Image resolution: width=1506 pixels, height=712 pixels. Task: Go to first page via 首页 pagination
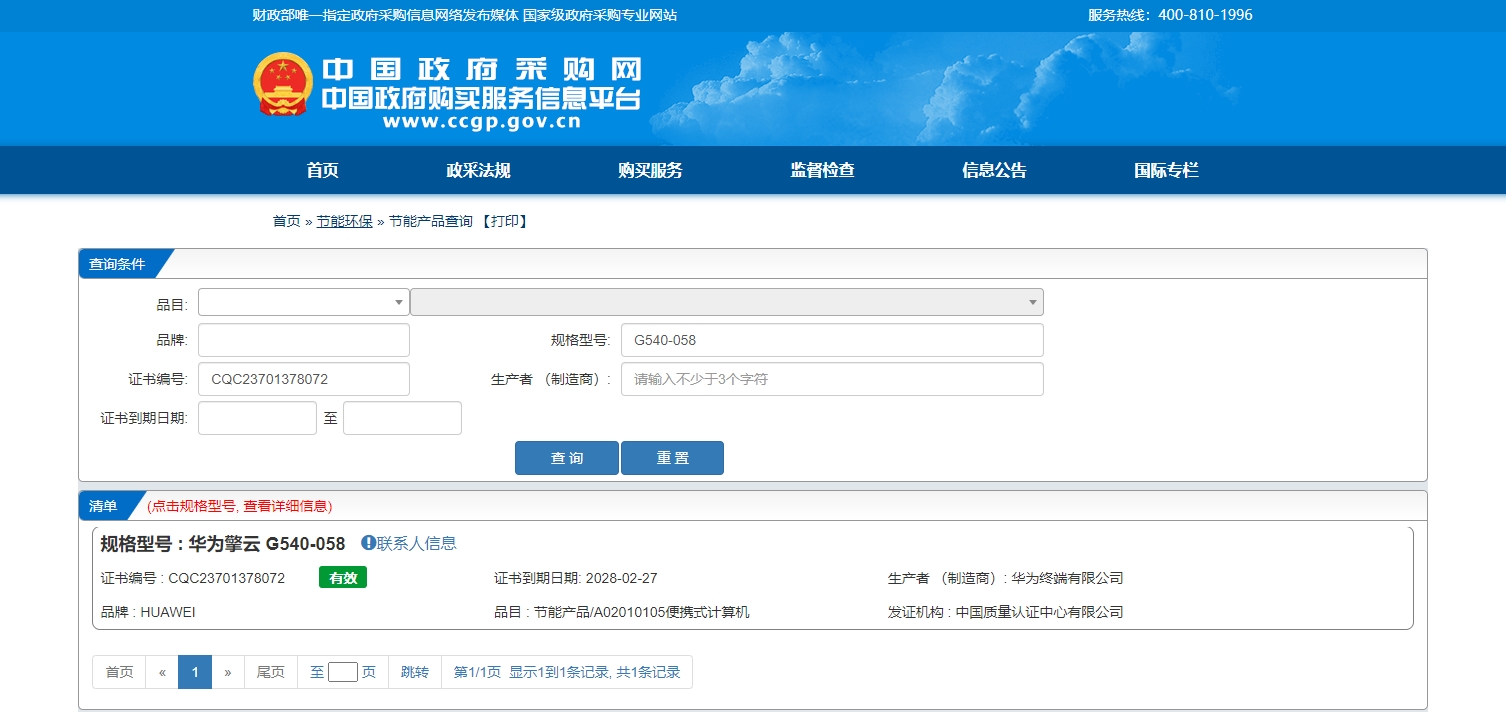coord(119,672)
